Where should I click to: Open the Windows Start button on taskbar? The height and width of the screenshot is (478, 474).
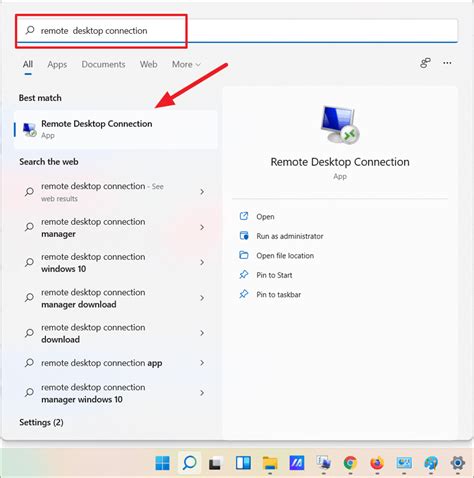(163, 463)
